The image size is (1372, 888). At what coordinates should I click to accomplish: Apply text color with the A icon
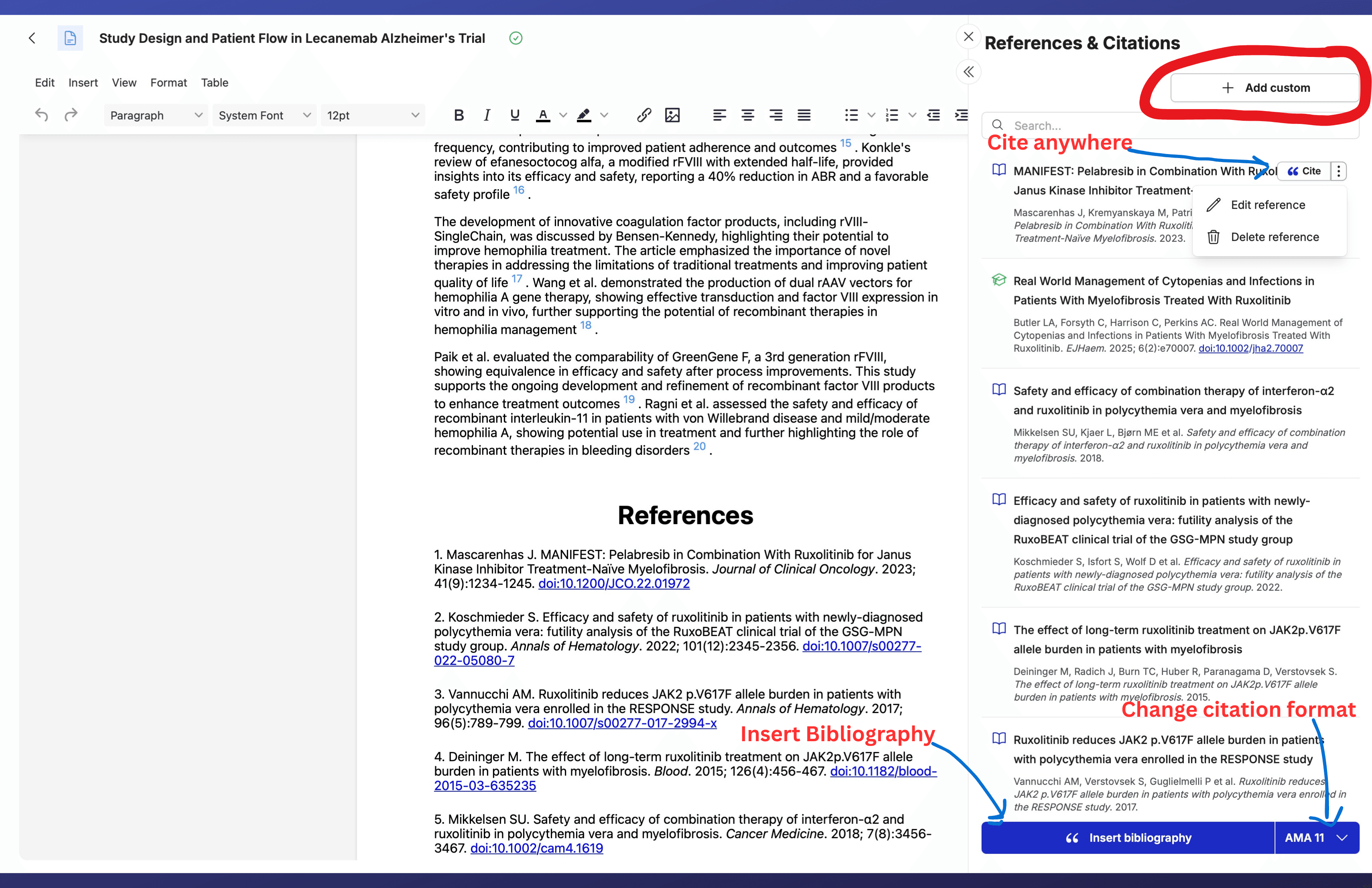tap(543, 115)
